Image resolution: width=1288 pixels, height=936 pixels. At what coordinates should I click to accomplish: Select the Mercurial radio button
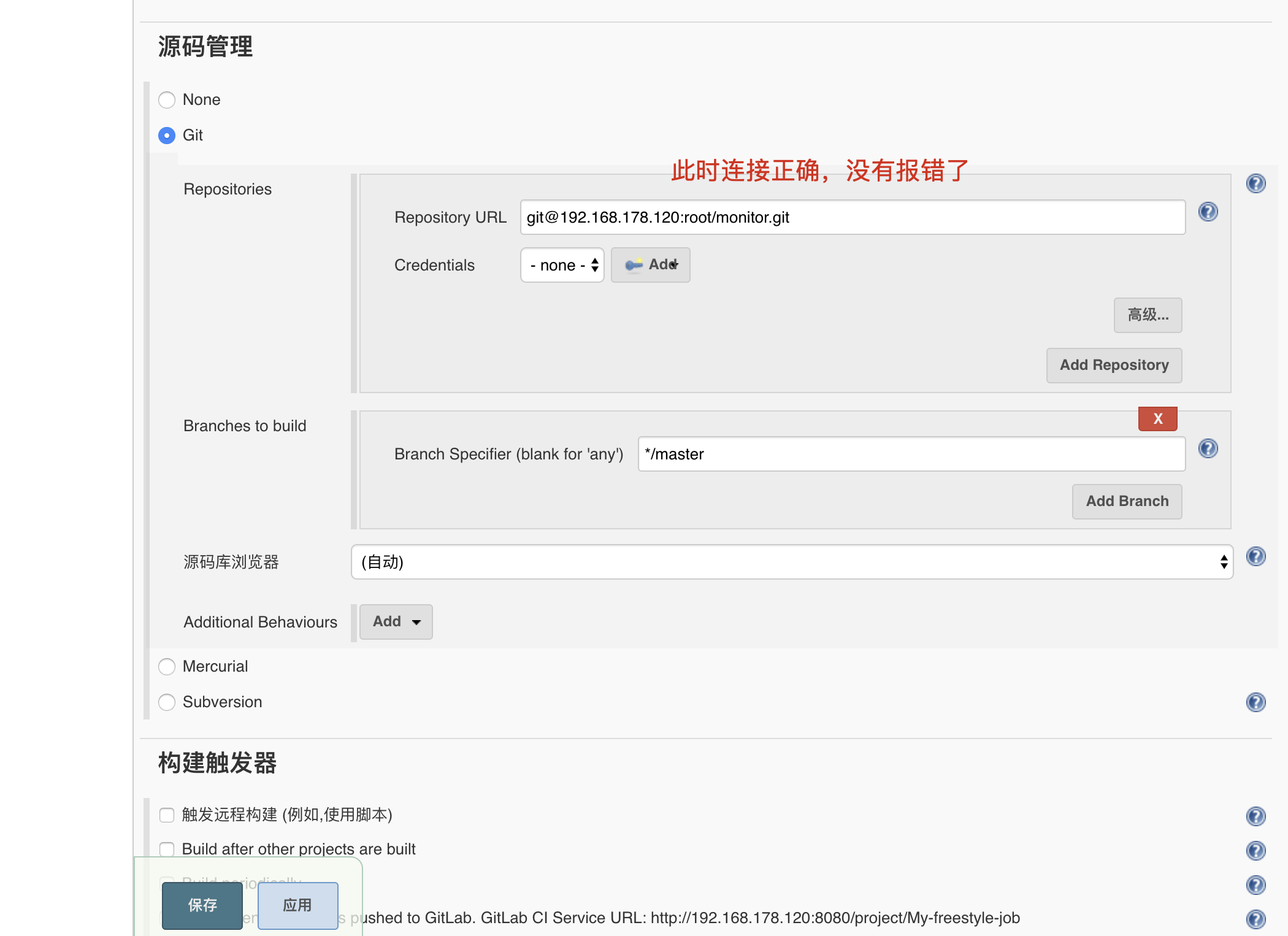pos(167,667)
